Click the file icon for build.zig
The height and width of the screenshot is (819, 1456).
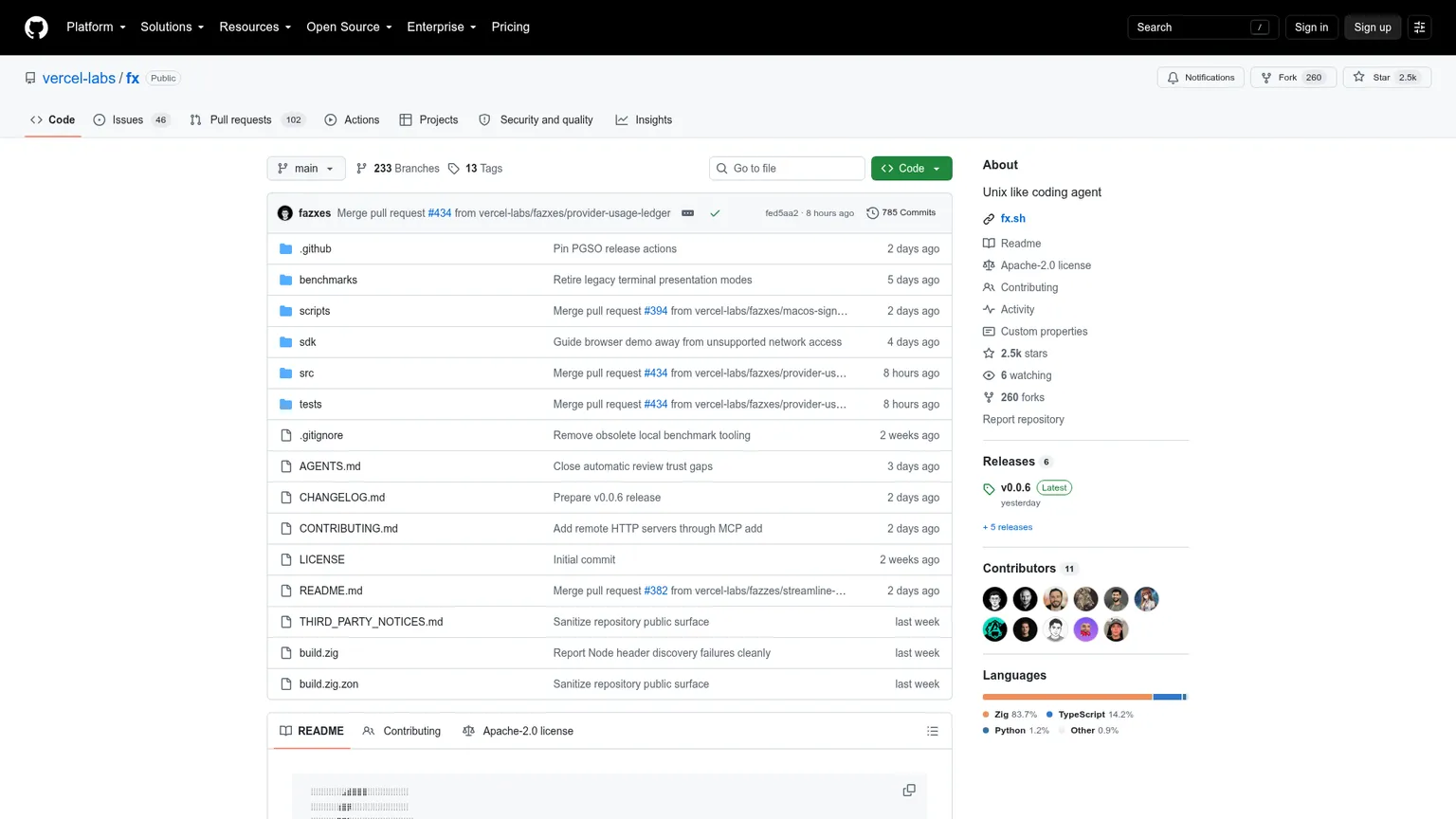[x=286, y=653]
